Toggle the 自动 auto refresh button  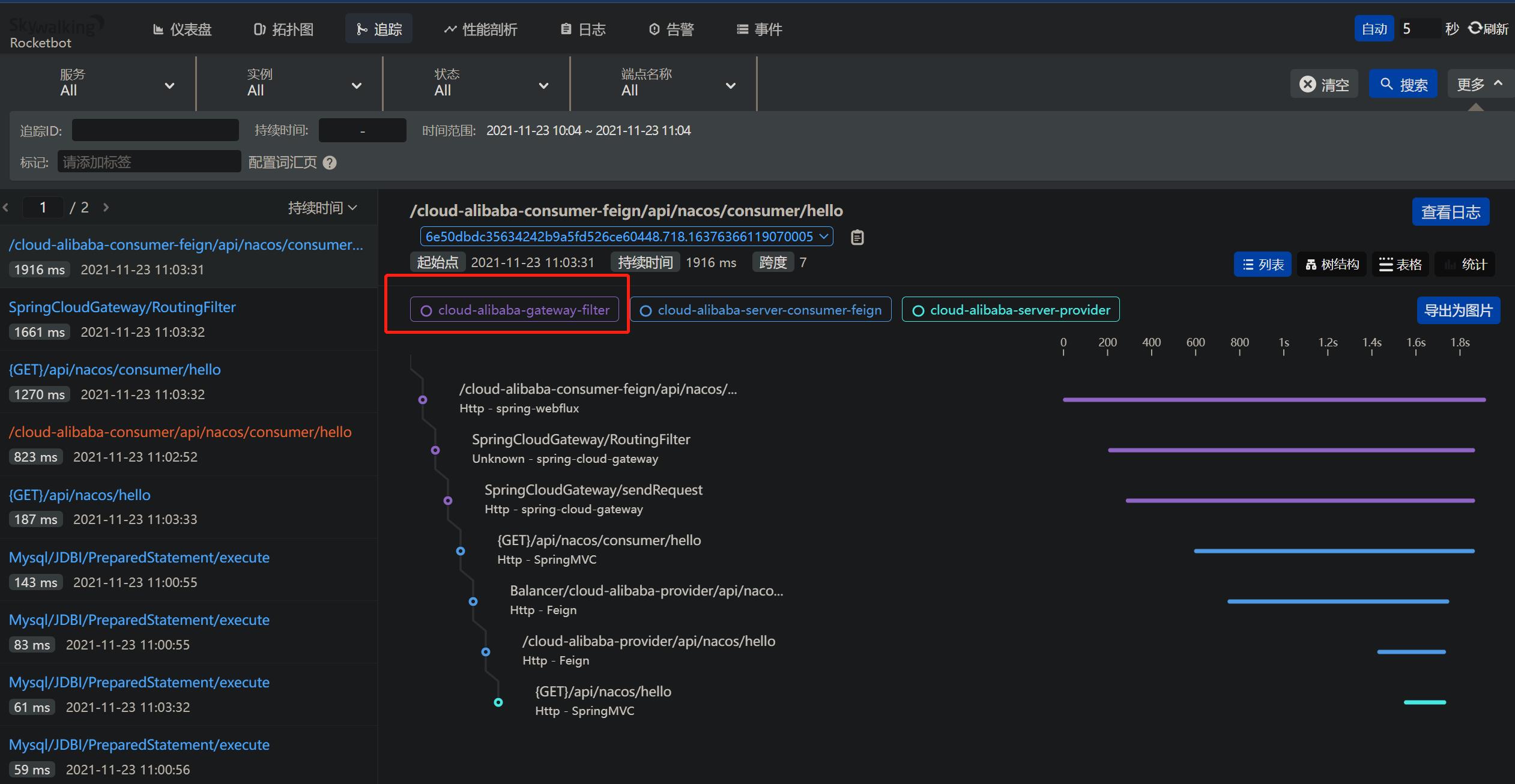[1374, 29]
